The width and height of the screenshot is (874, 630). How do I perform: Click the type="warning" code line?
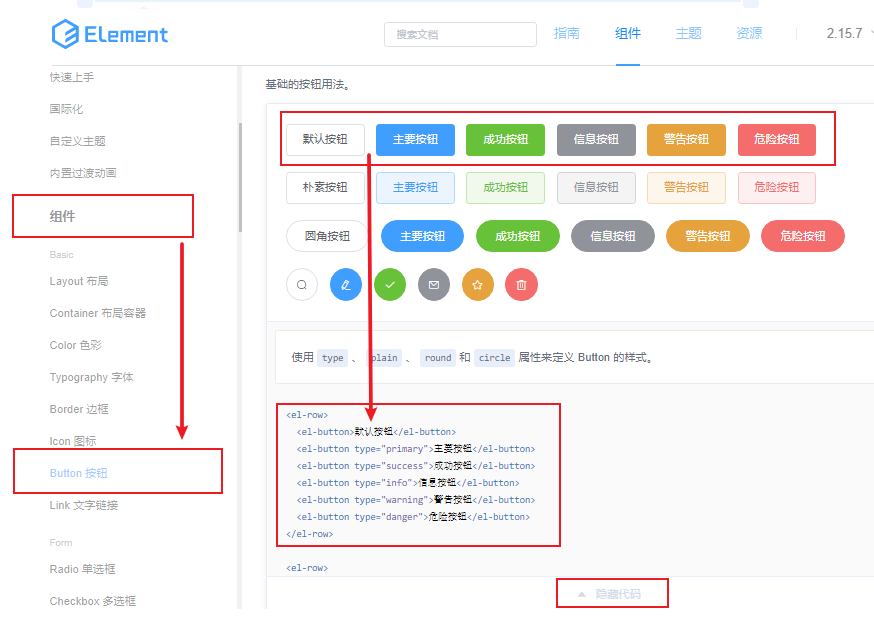tap(416, 500)
